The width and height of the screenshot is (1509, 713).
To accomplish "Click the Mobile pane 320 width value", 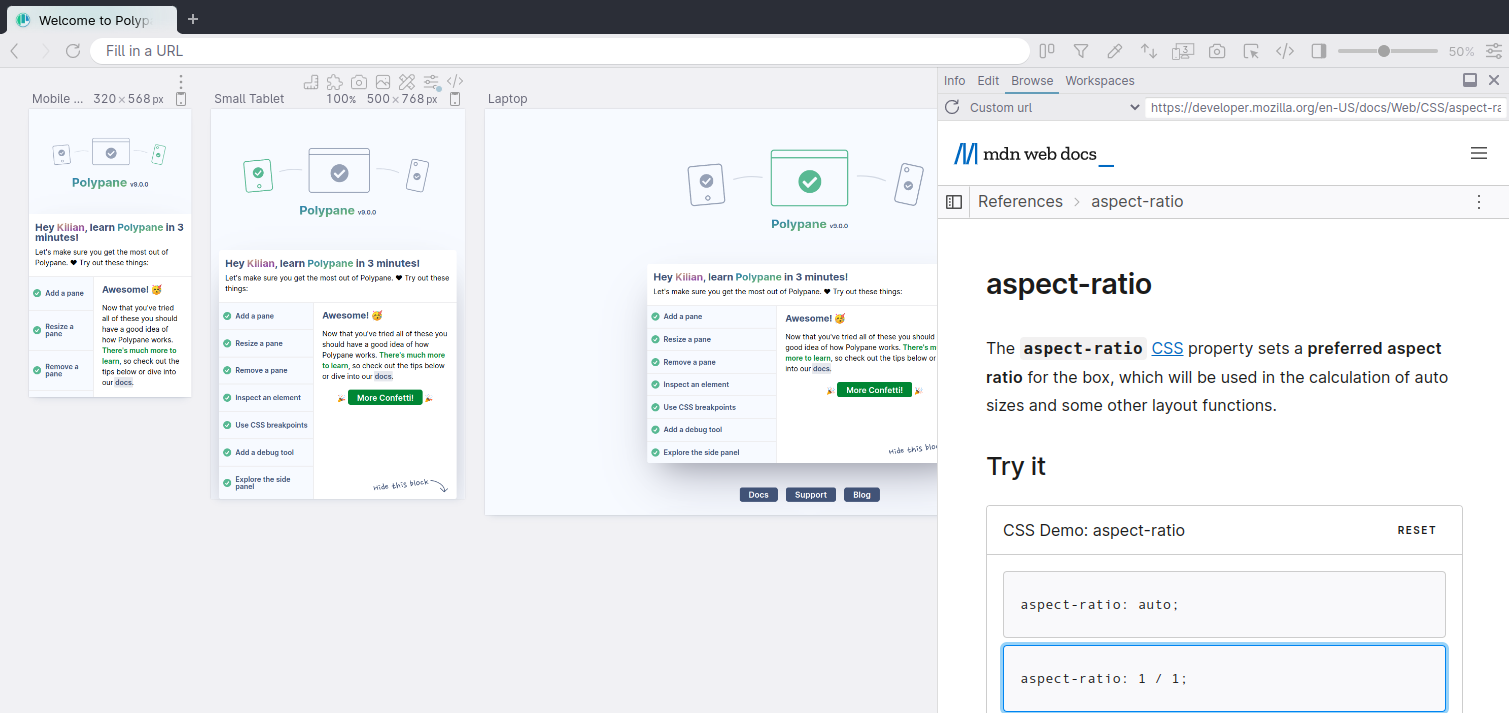I will pos(104,99).
